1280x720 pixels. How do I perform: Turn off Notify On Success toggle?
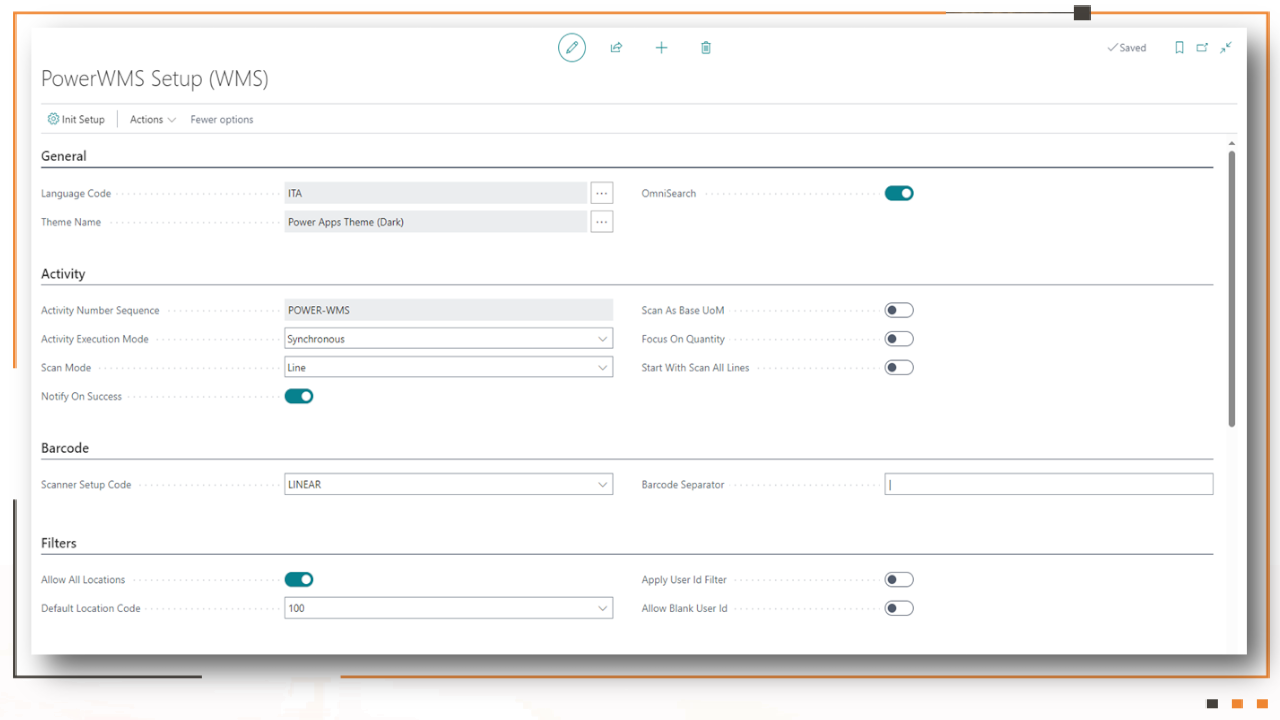click(x=299, y=396)
